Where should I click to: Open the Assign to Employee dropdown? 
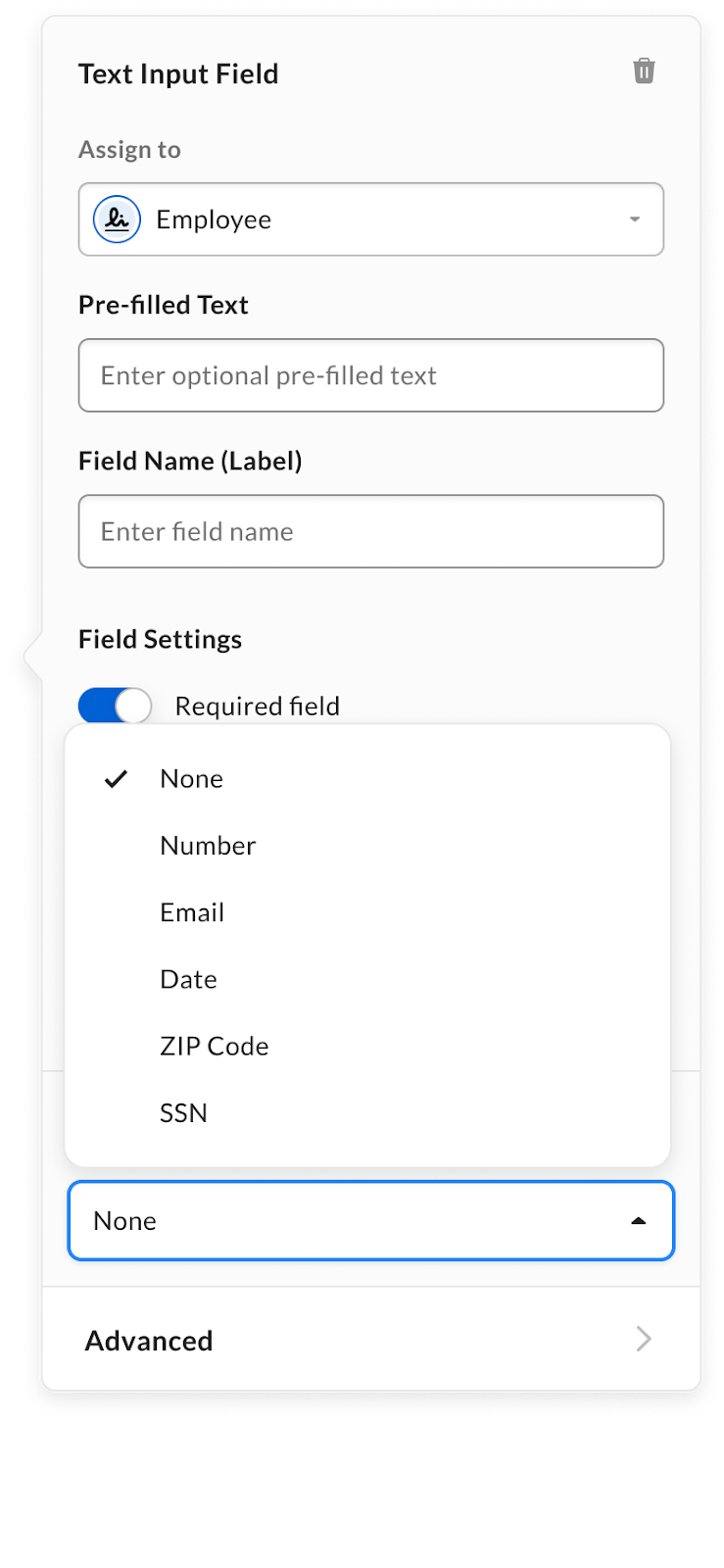tap(370, 220)
